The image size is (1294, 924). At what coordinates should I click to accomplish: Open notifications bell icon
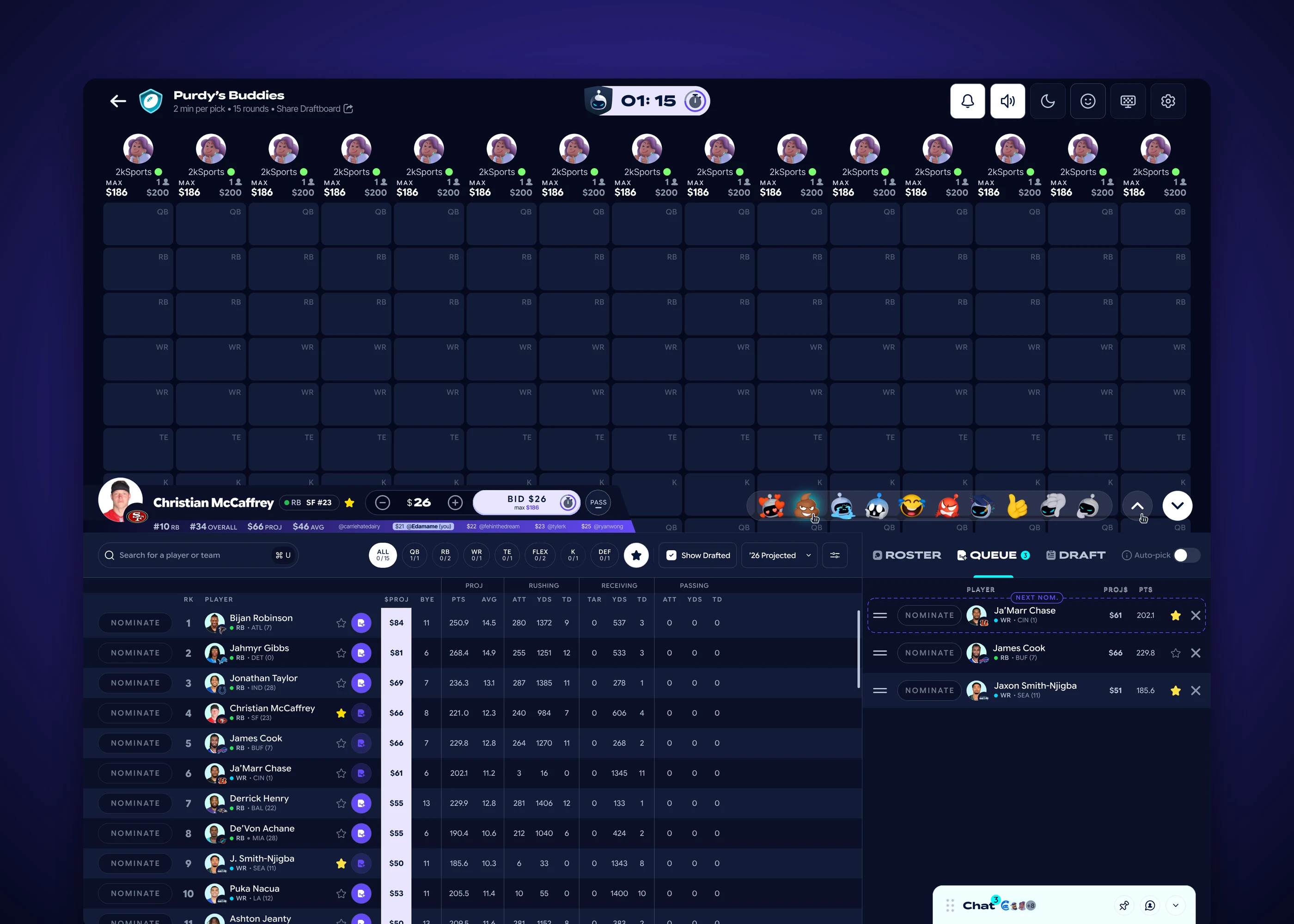(967, 101)
